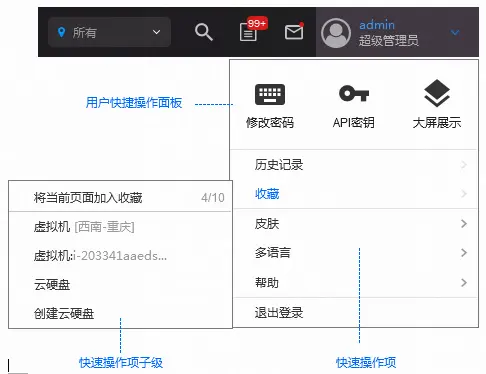Click the 超级管理员 role text
The height and width of the screenshot is (374, 486).
point(389,41)
